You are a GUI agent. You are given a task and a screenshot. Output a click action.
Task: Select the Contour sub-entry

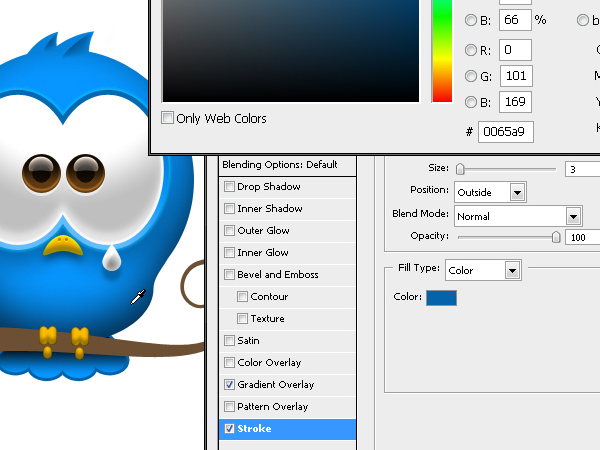tap(287, 297)
